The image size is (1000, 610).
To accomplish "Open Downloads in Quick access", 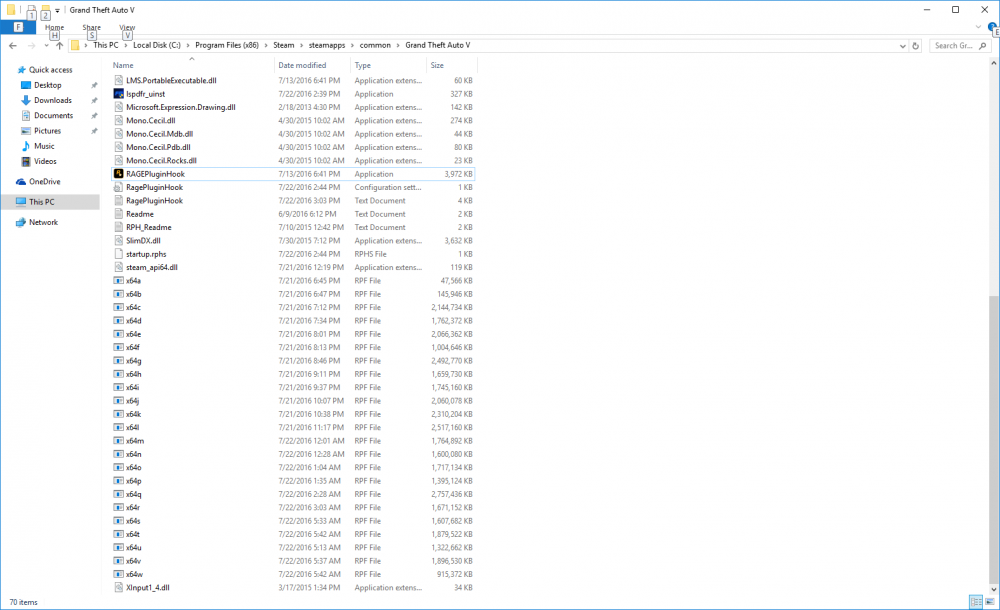I will click(x=53, y=100).
